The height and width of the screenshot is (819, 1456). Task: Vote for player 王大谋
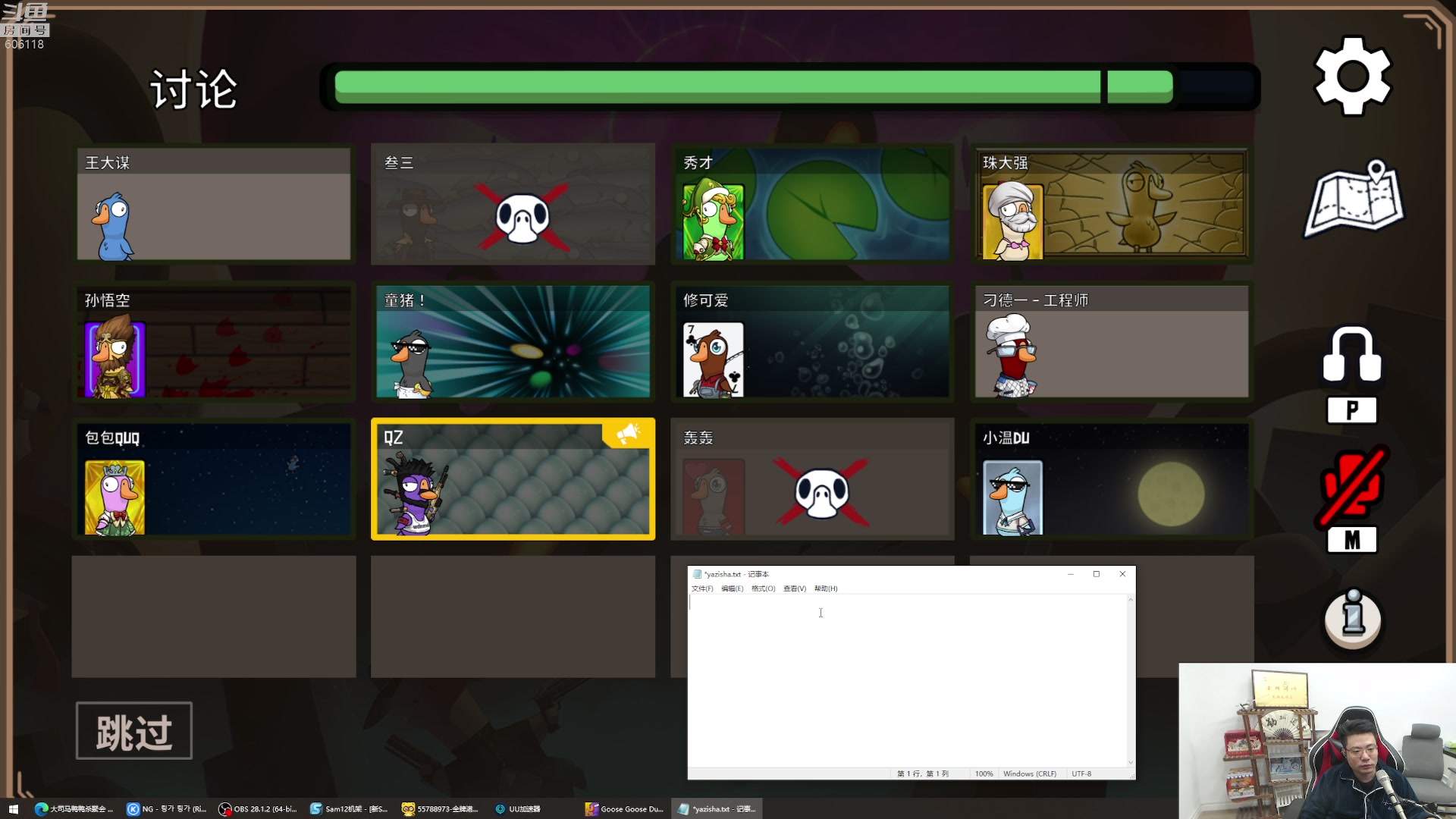214,204
